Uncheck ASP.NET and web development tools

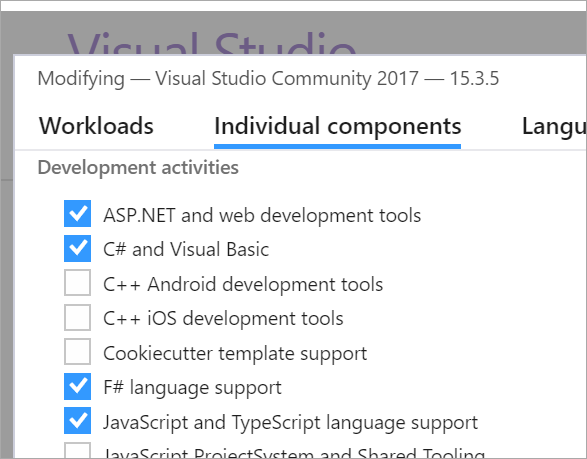pyautogui.click(x=77, y=213)
